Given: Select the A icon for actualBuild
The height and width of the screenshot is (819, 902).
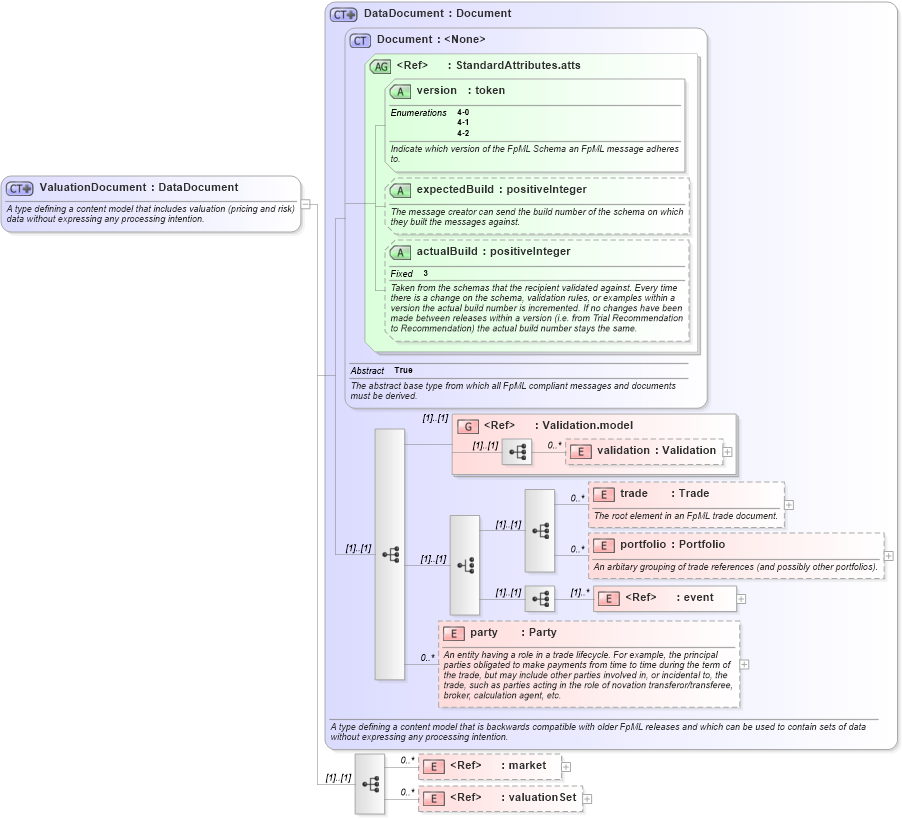Looking at the screenshot, I should [x=400, y=252].
